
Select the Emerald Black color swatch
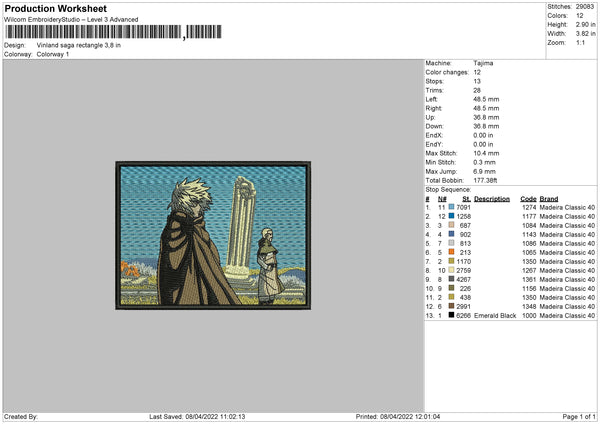coord(452,315)
